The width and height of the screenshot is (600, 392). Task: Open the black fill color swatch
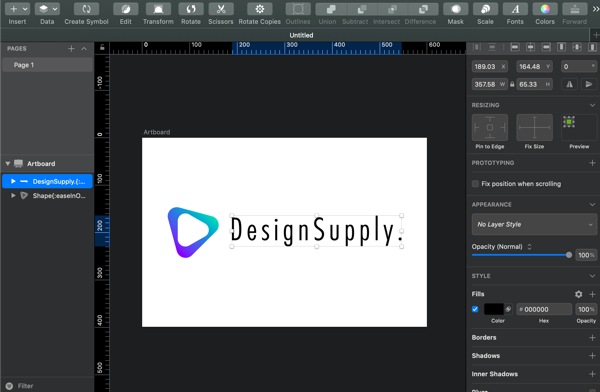click(494, 309)
